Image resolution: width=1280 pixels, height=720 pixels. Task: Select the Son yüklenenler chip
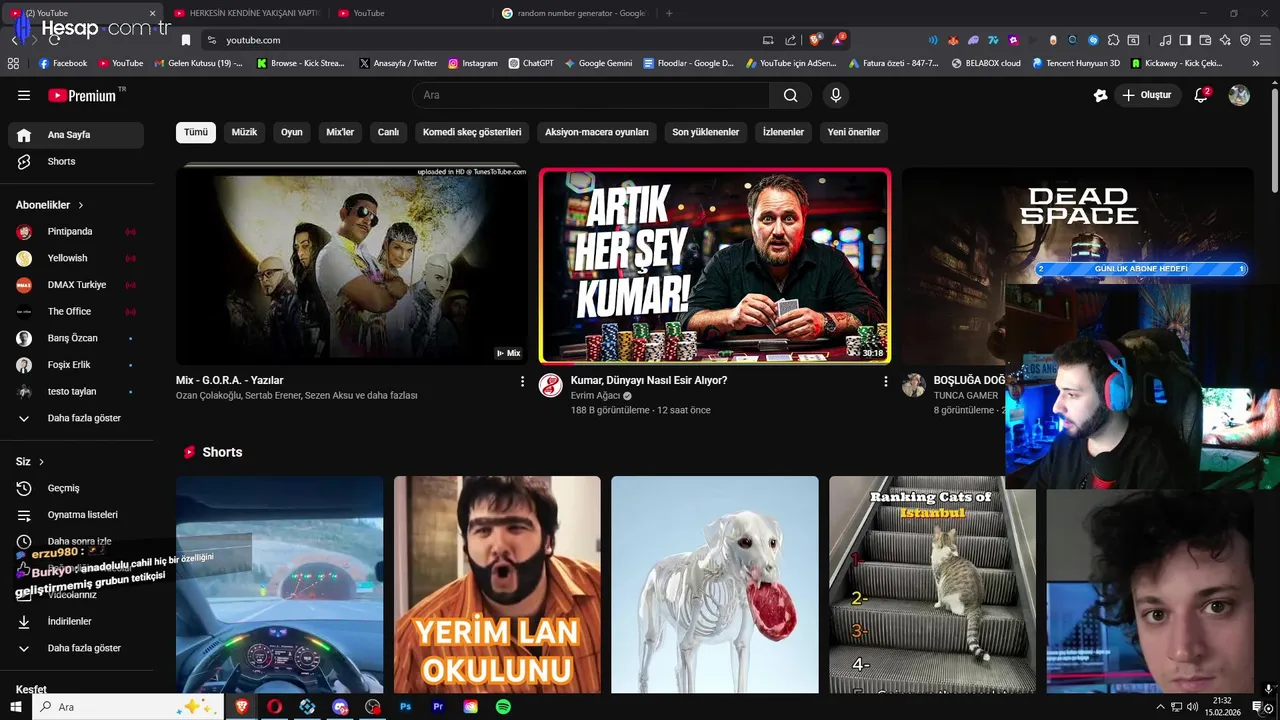pyautogui.click(x=706, y=132)
